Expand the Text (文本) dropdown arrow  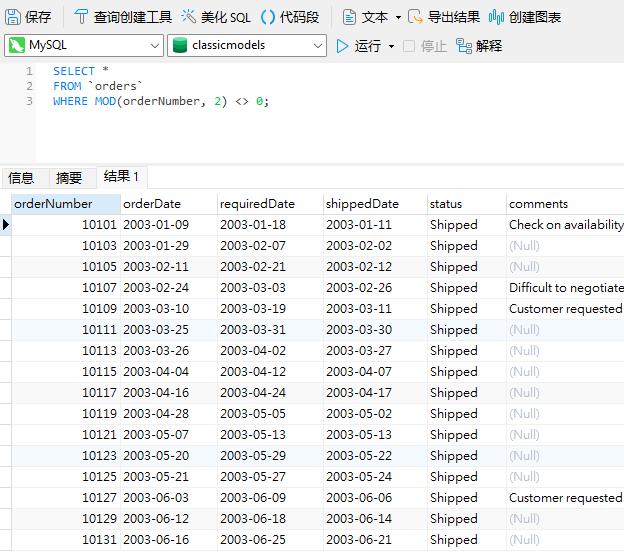[x=398, y=18]
